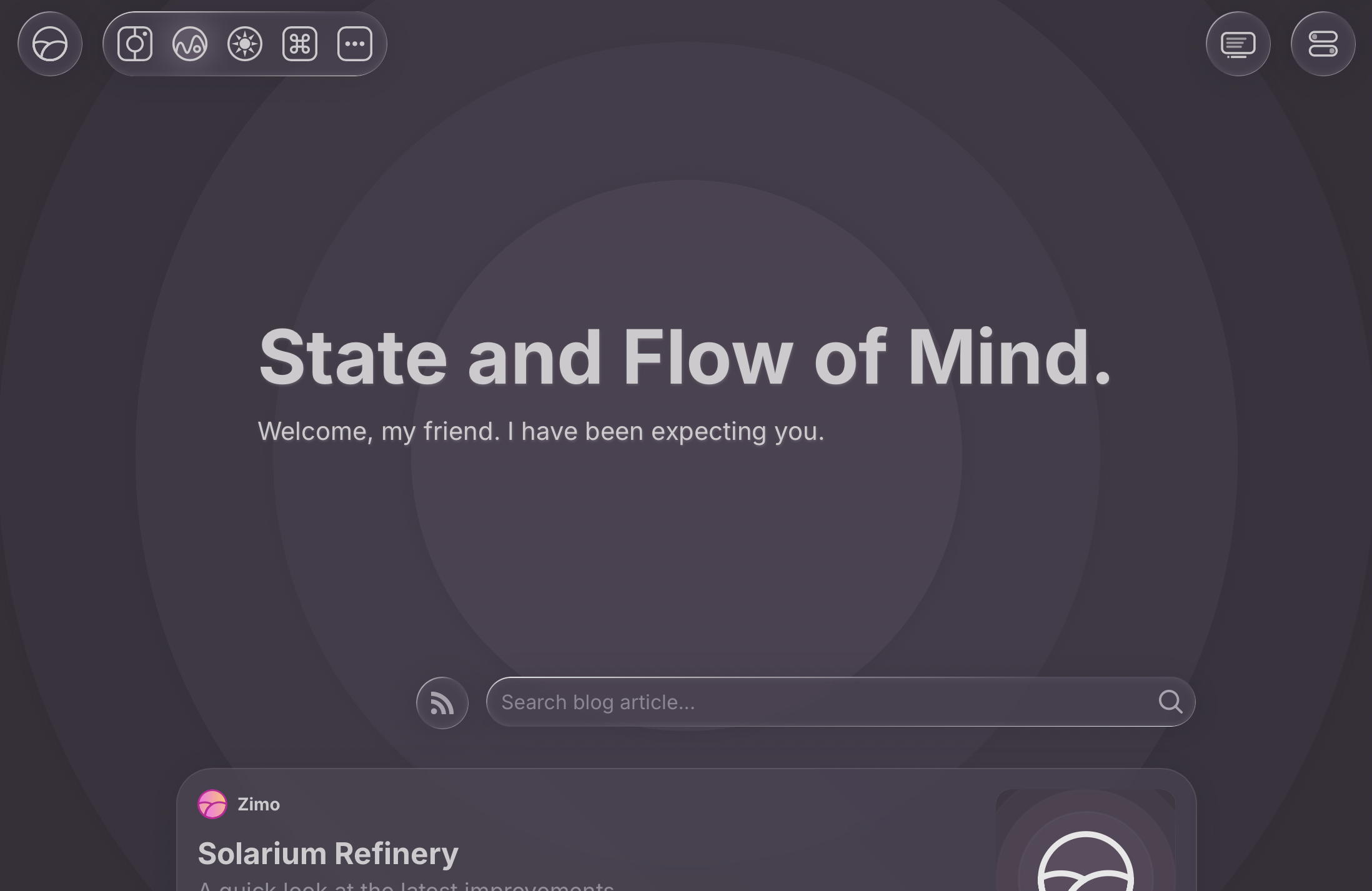The height and width of the screenshot is (891, 1372).
Task: Open the command-symbol icon in navbar
Action: (x=300, y=44)
